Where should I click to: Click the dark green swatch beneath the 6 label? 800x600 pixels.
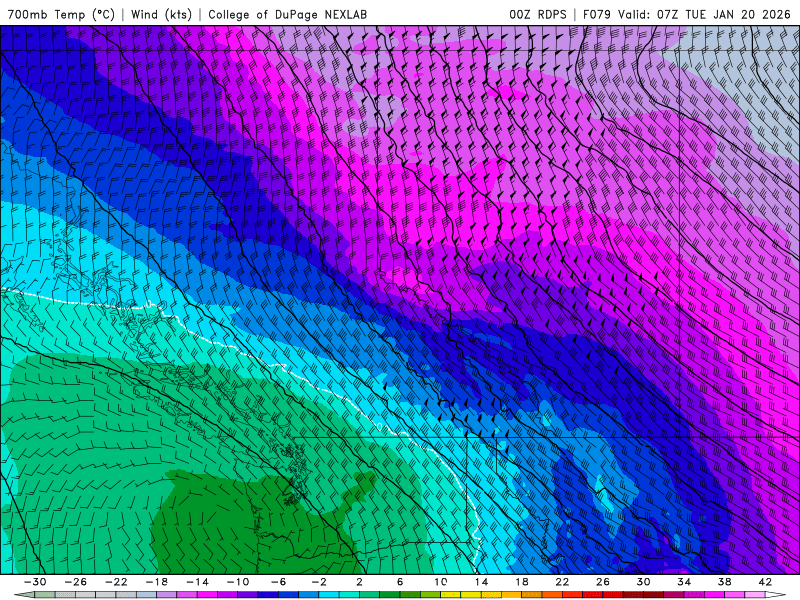390,595
